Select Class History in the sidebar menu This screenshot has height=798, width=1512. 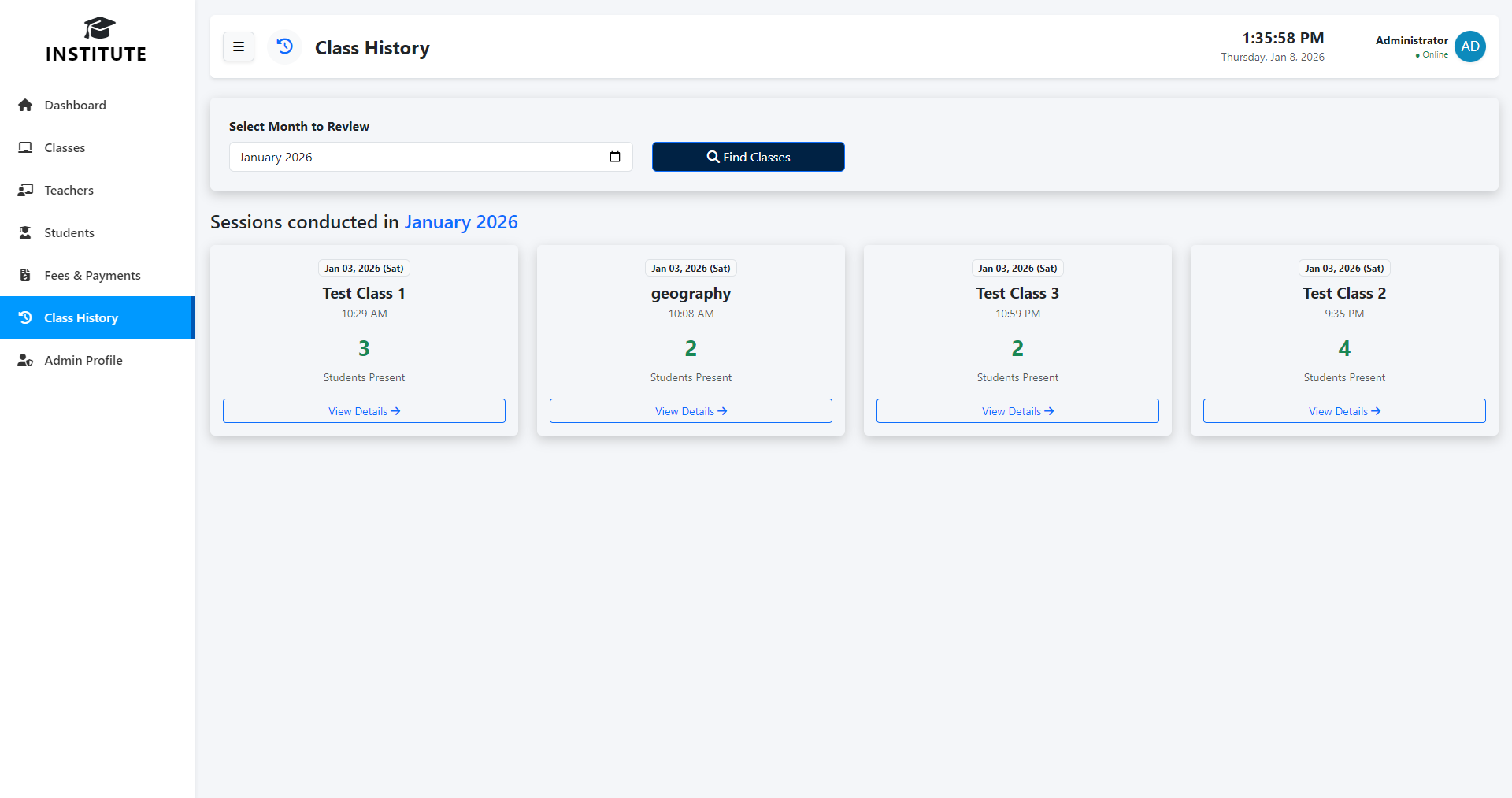[x=81, y=318]
